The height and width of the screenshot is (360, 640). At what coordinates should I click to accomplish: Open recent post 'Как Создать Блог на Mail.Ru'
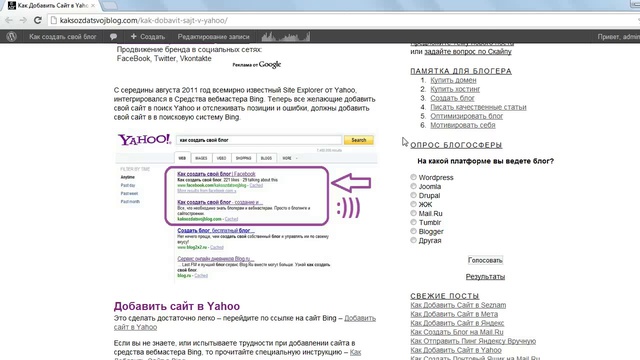(457, 332)
